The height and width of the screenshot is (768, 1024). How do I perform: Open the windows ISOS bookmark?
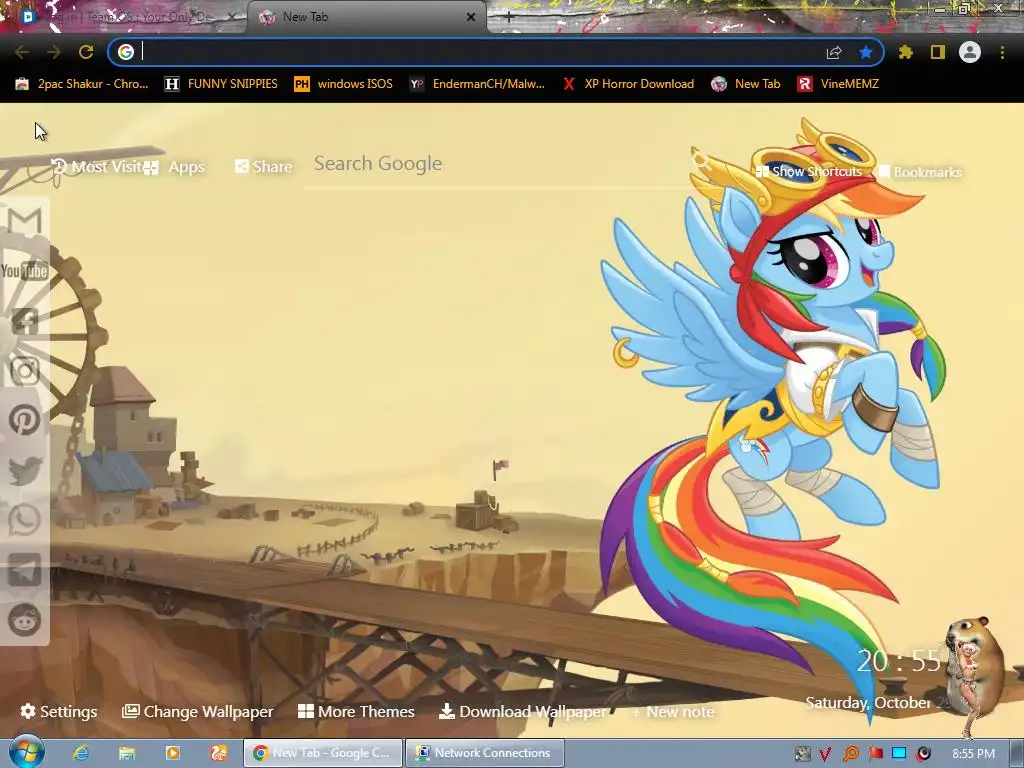tap(344, 84)
